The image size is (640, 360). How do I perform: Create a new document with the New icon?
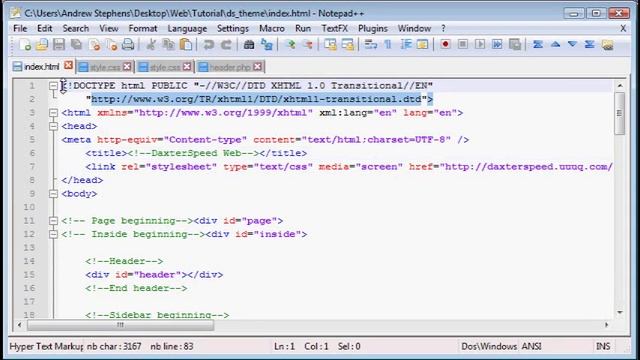pyautogui.click(x=24, y=44)
